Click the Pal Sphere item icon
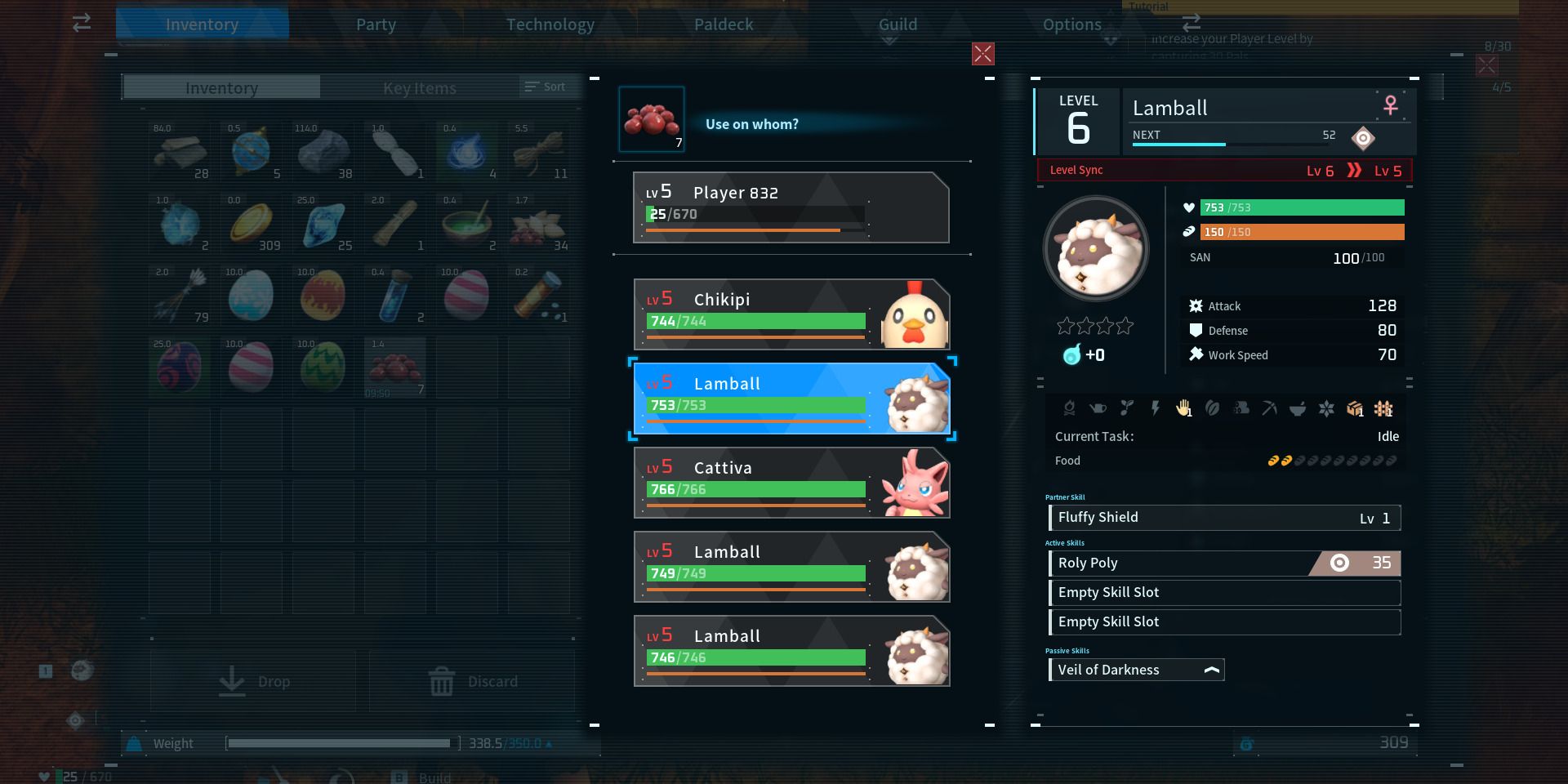The image size is (1568, 784). pyautogui.click(x=252, y=150)
